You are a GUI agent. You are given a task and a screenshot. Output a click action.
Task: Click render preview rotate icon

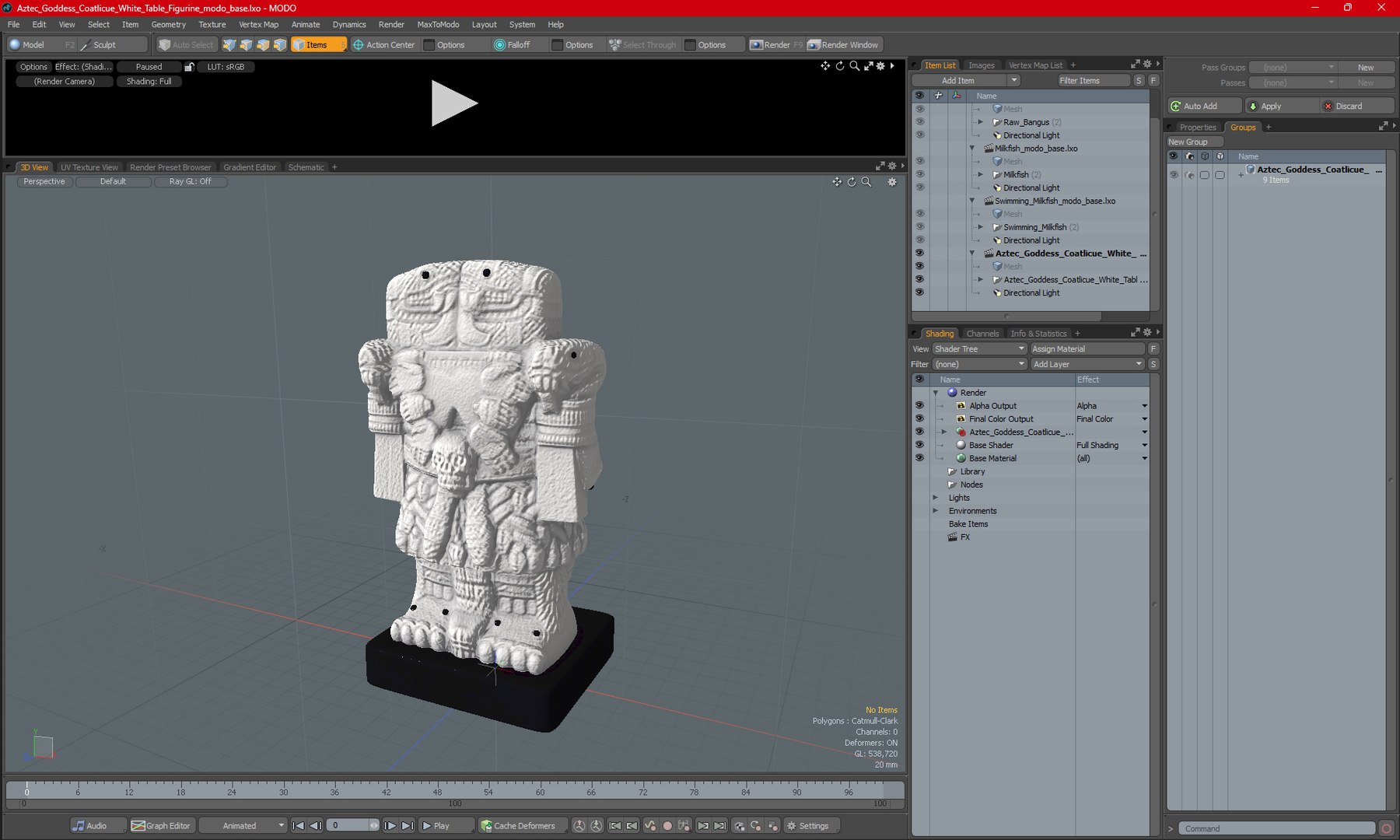840,66
